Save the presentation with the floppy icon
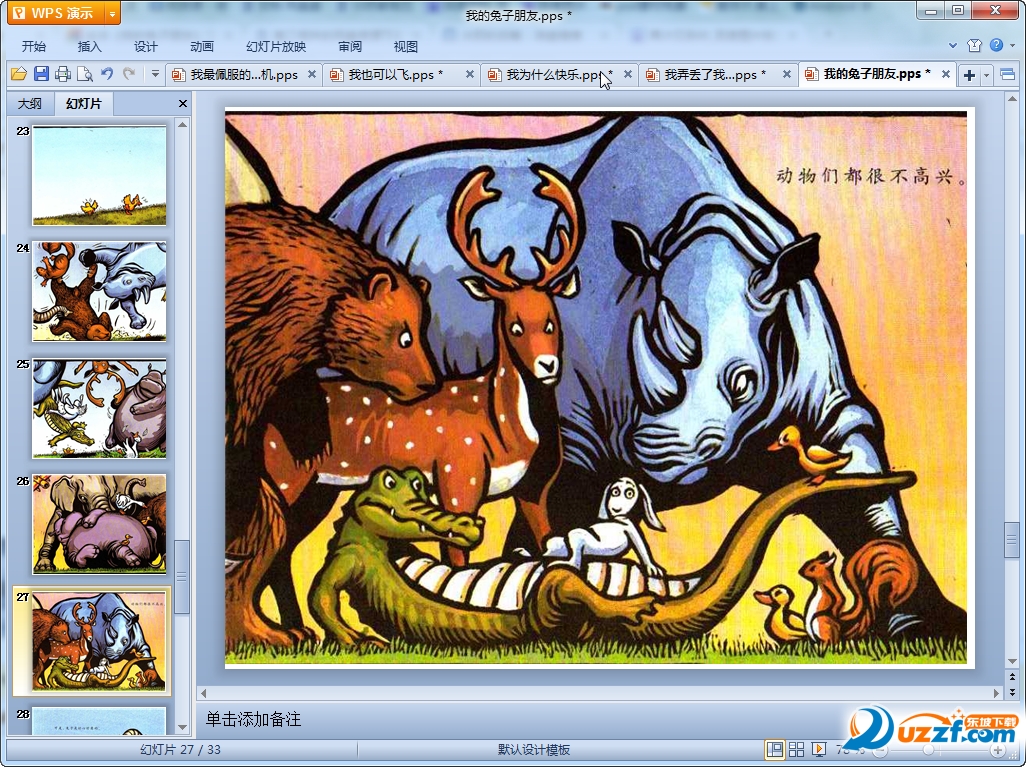This screenshot has height=767, width=1026. coord(41,74)
